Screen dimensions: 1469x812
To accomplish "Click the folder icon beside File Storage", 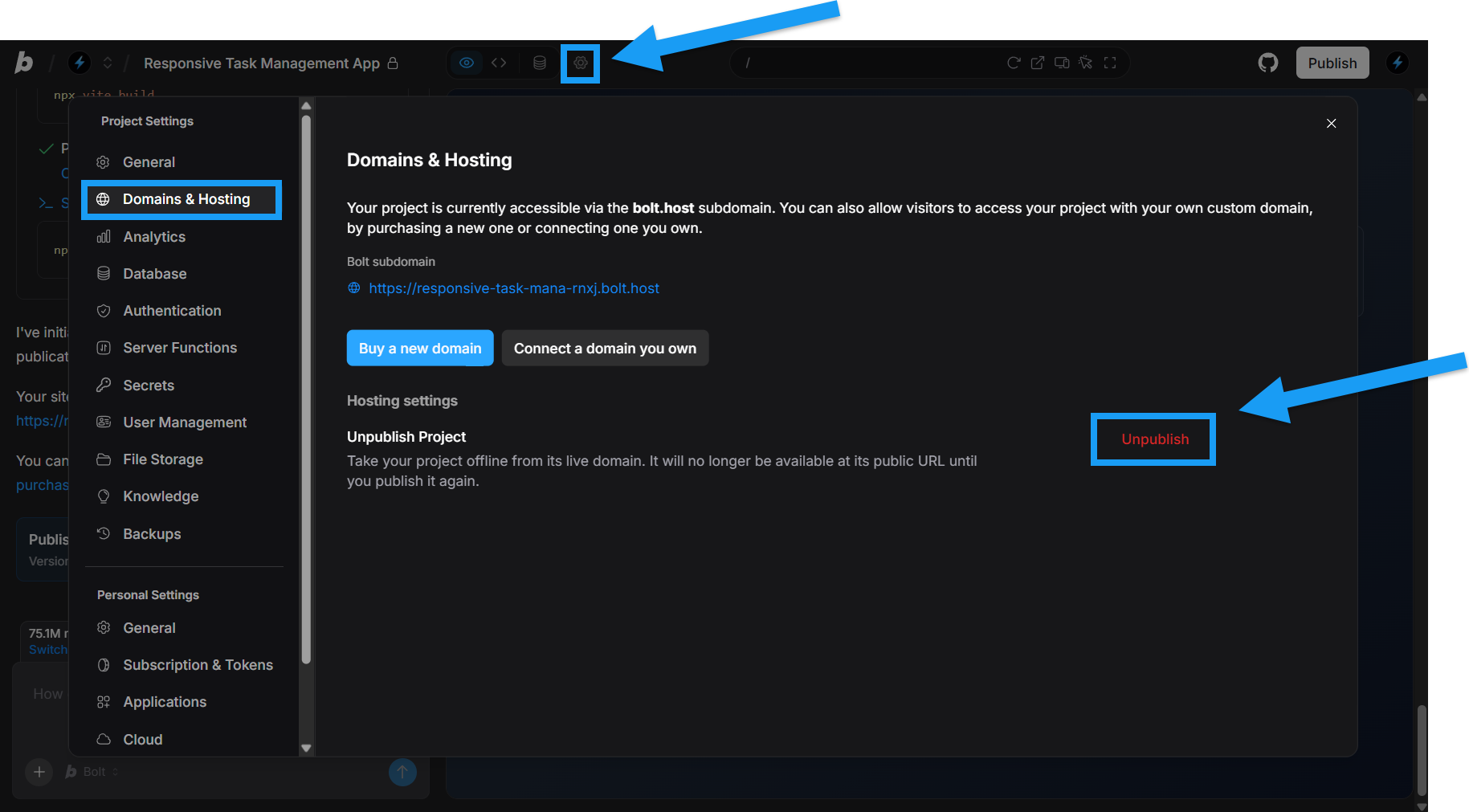I will point(104,459).
